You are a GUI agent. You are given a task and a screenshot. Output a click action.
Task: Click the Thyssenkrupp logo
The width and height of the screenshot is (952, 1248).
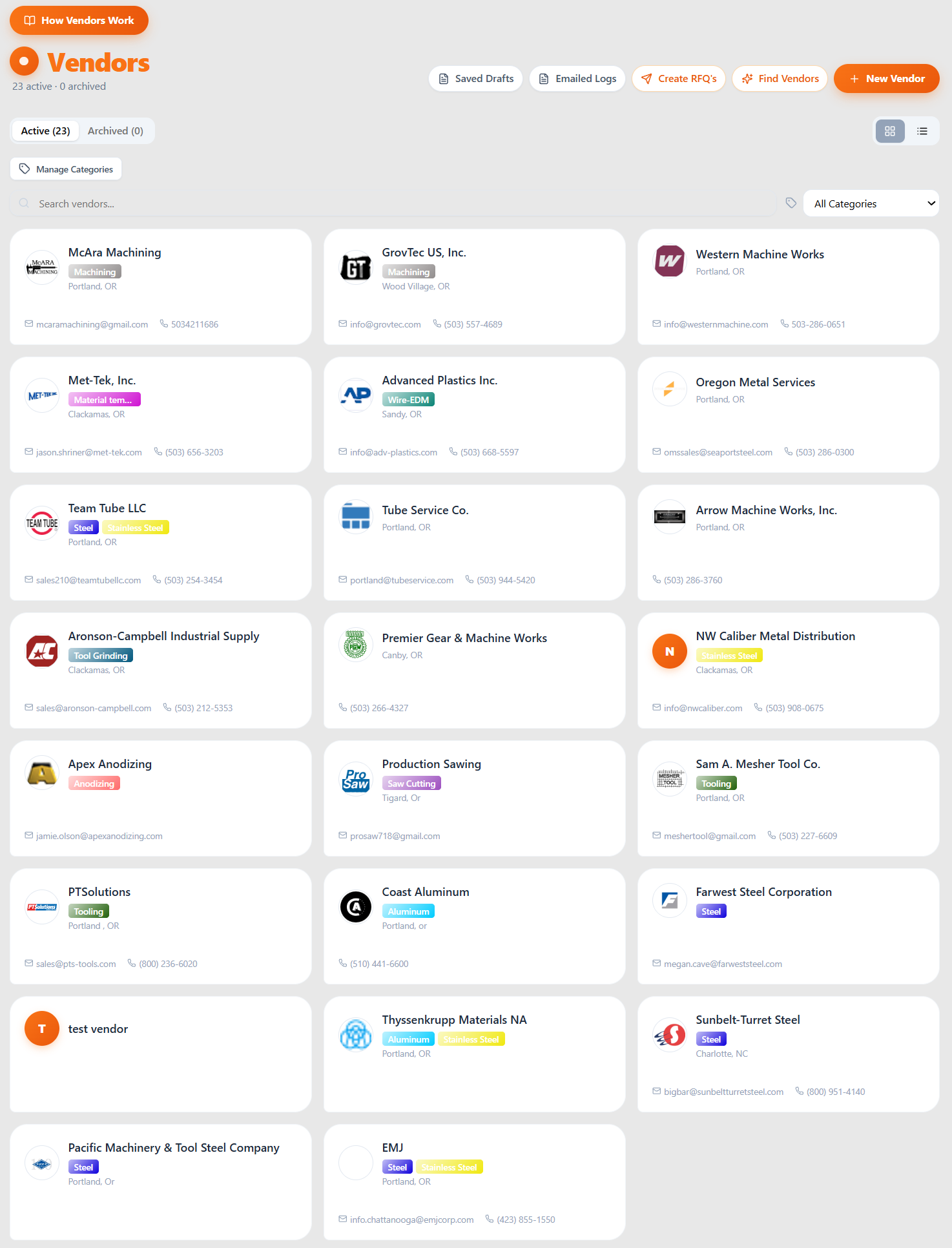[356, 1035]
